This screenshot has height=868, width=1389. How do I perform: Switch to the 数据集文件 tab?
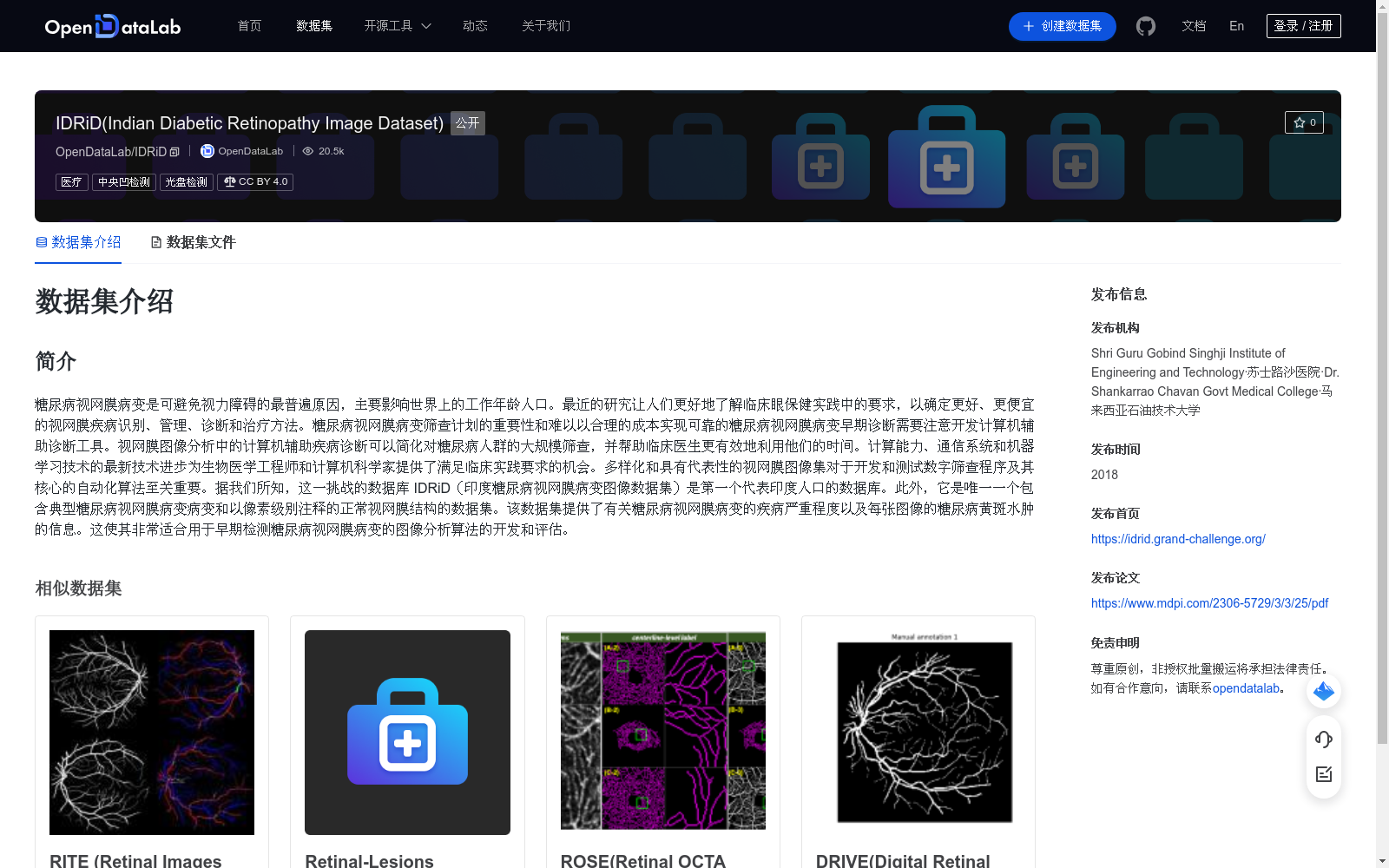click(193, 242)
